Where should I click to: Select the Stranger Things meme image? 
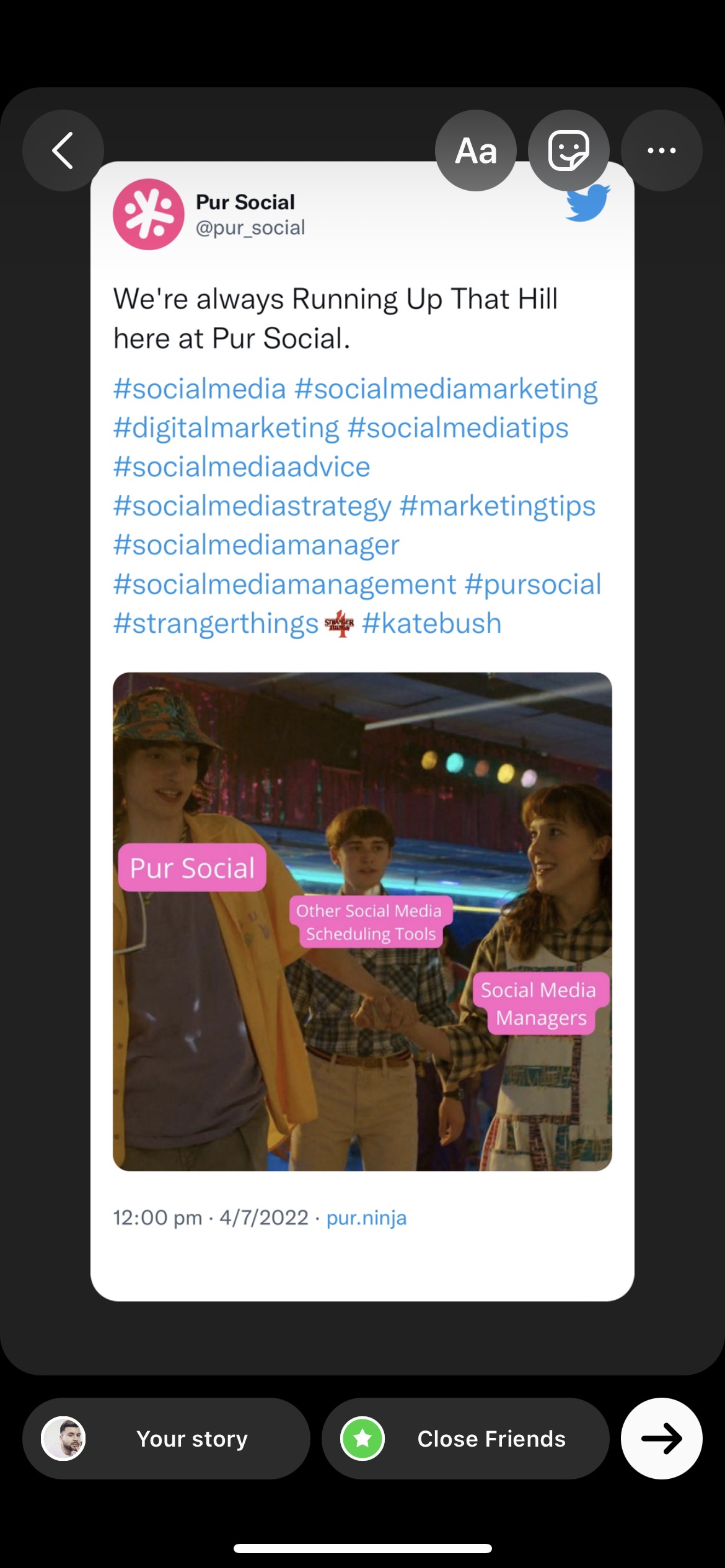coord(362,921)
